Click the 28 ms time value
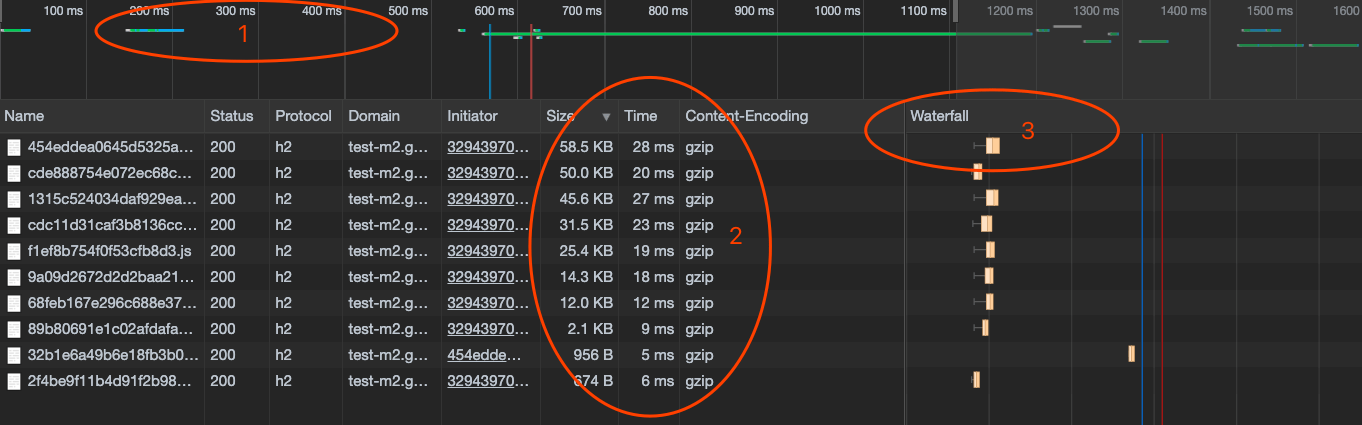This screenshot has height=425, width=1362. pyautogui.click(x=654, y=147)
